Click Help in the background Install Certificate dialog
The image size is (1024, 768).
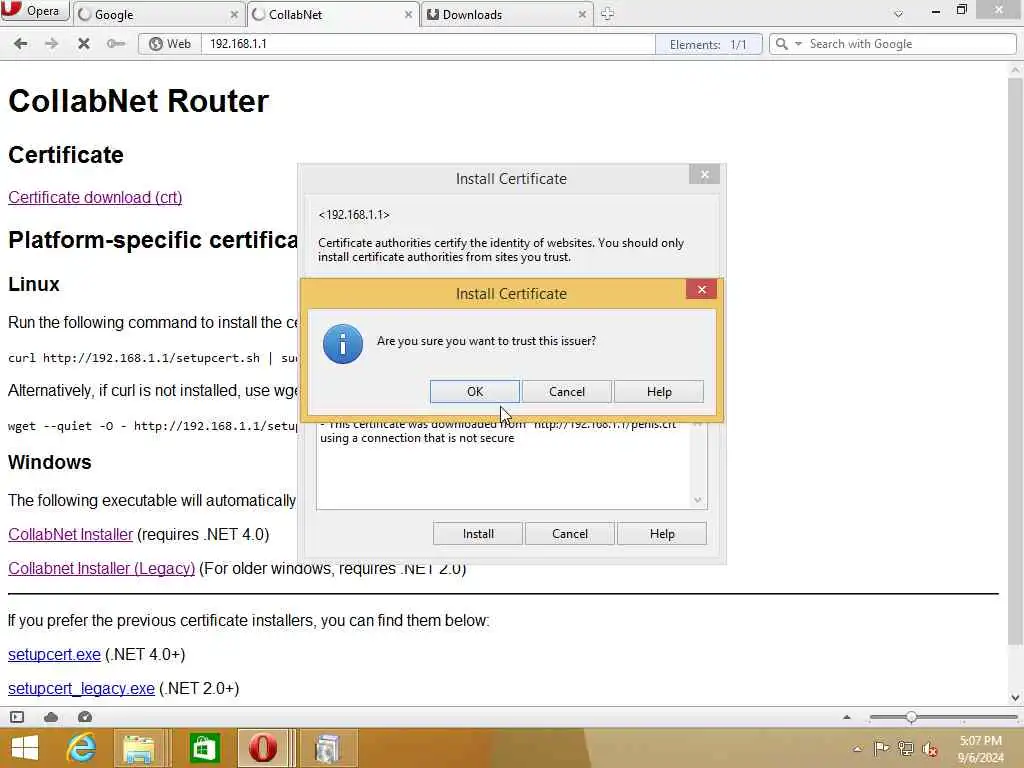[662, 534]
